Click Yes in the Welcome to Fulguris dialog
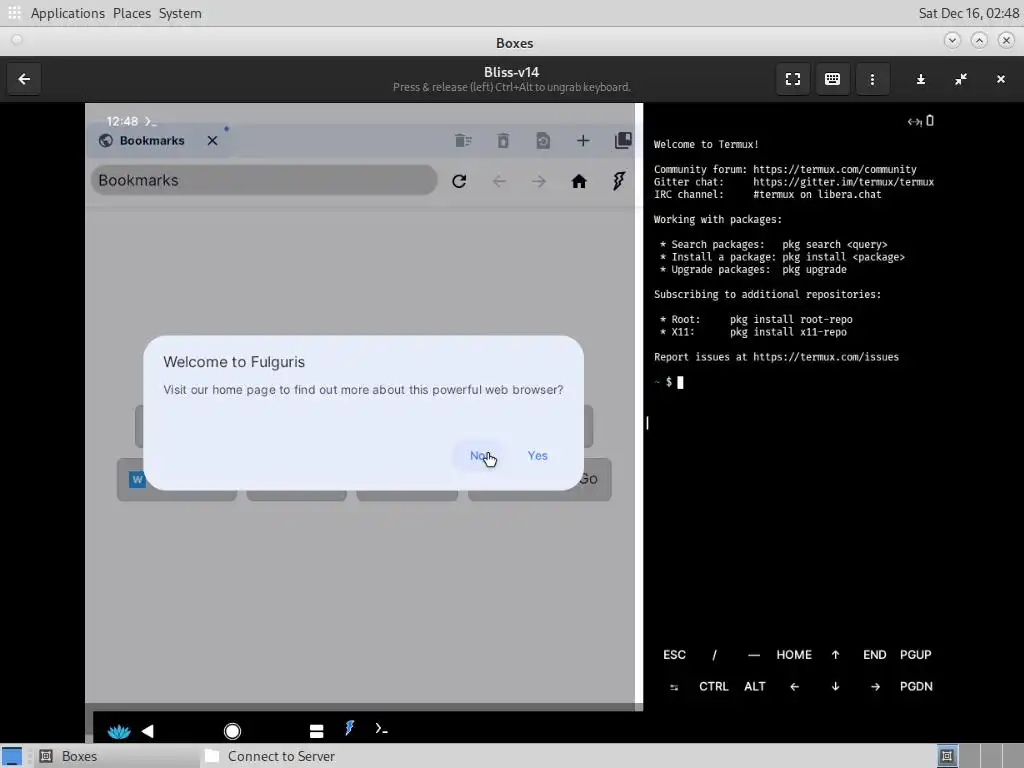The width and height of the screenshot is (1024, 768). coord(537,455)
